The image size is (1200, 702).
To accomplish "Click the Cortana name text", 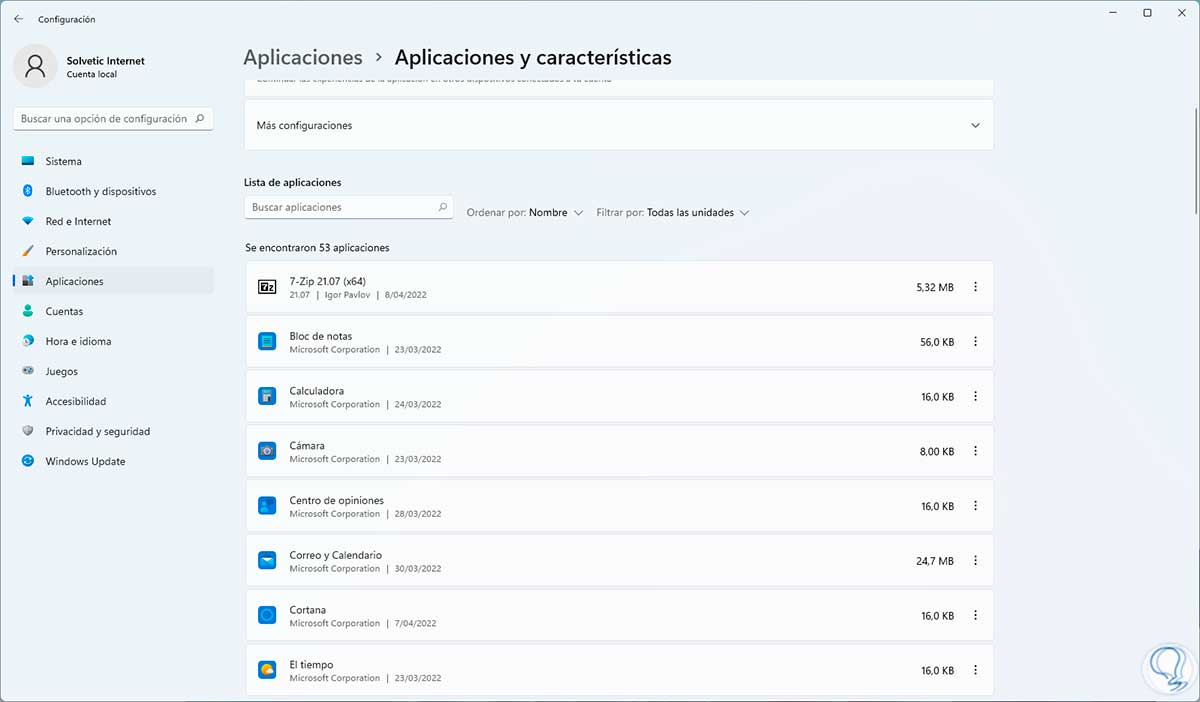I will click(307, 610).
